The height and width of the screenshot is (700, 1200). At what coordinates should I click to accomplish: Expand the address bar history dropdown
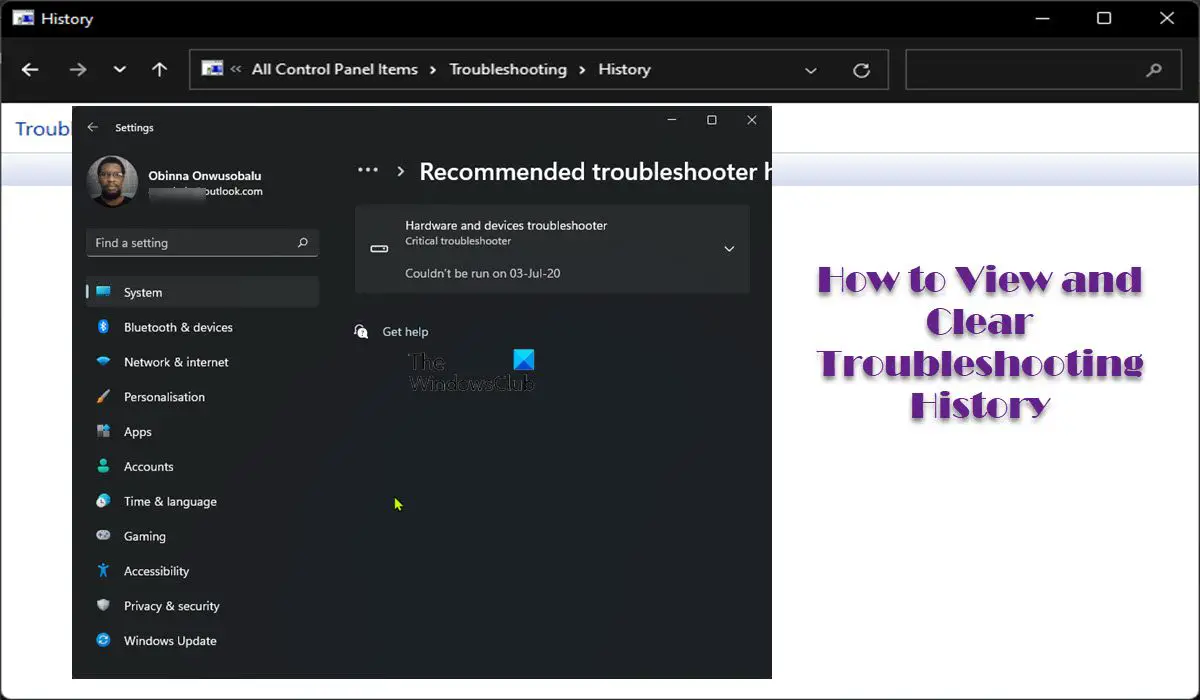tap(811, 70)
